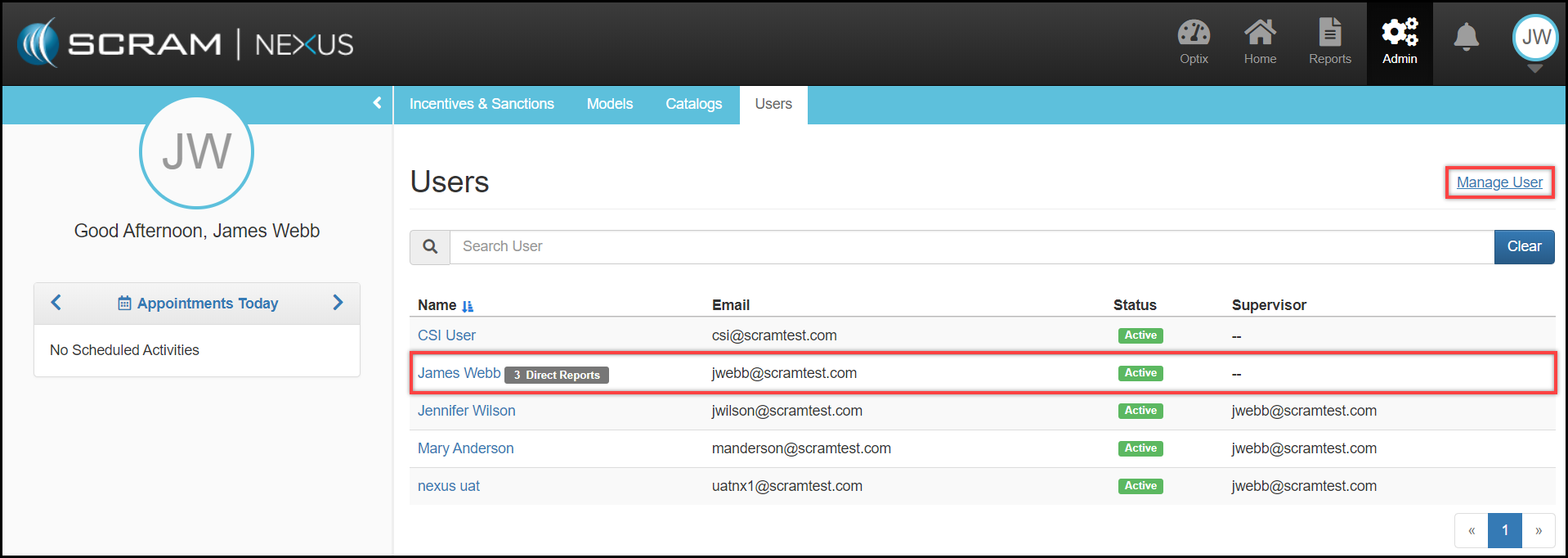Click the Manage User link
Image resolution: width=1568 pixels, height=558 pixels.
tap(1499, 182)
